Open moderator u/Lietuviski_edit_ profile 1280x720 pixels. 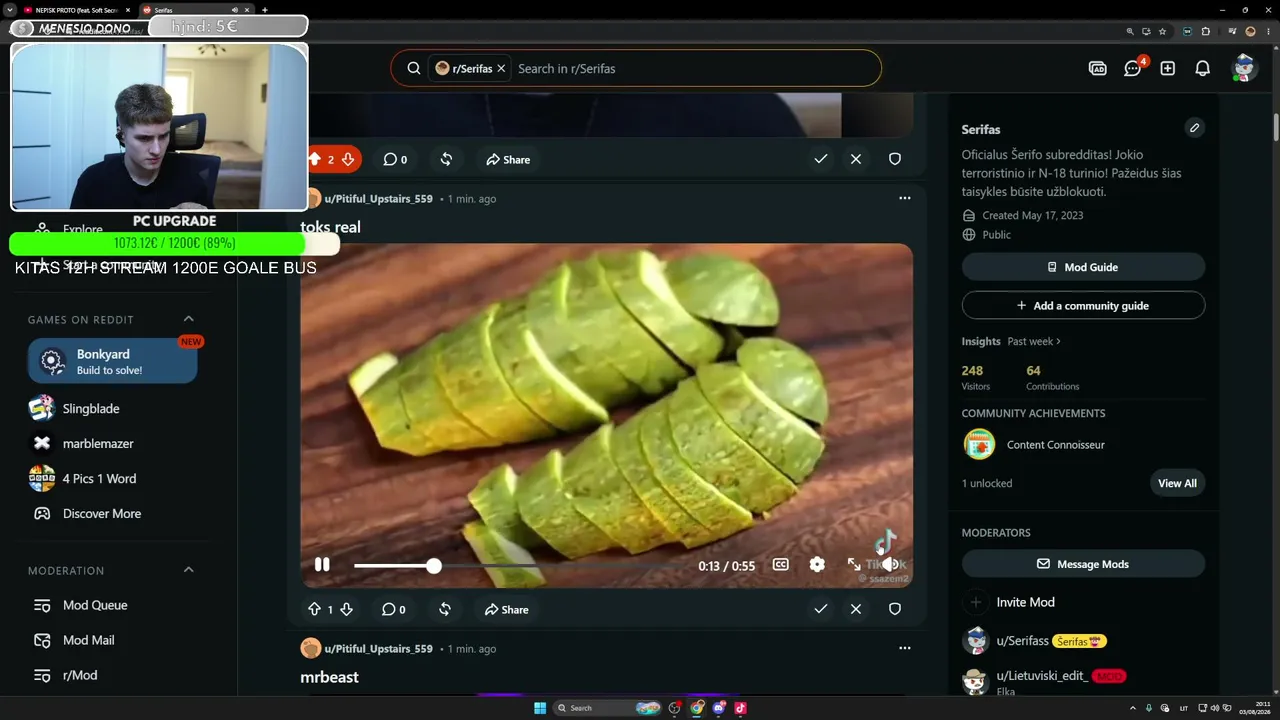pos(1042,676)
